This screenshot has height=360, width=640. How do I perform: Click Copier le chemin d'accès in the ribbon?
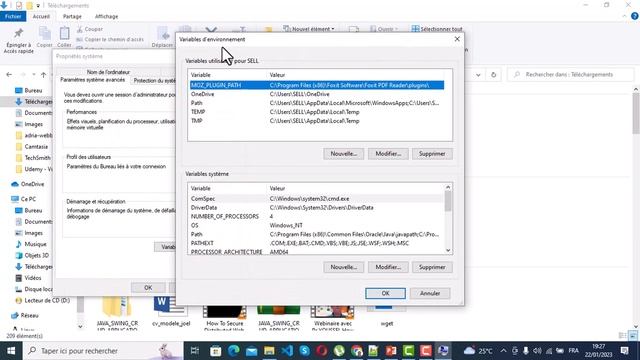[110, 40]
